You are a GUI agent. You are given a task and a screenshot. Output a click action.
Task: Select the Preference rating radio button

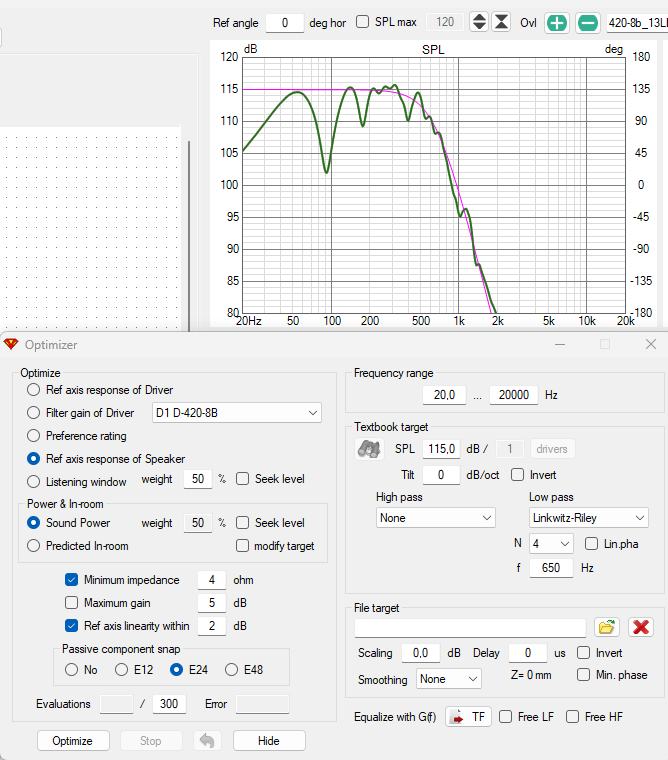tap(33, 436)
